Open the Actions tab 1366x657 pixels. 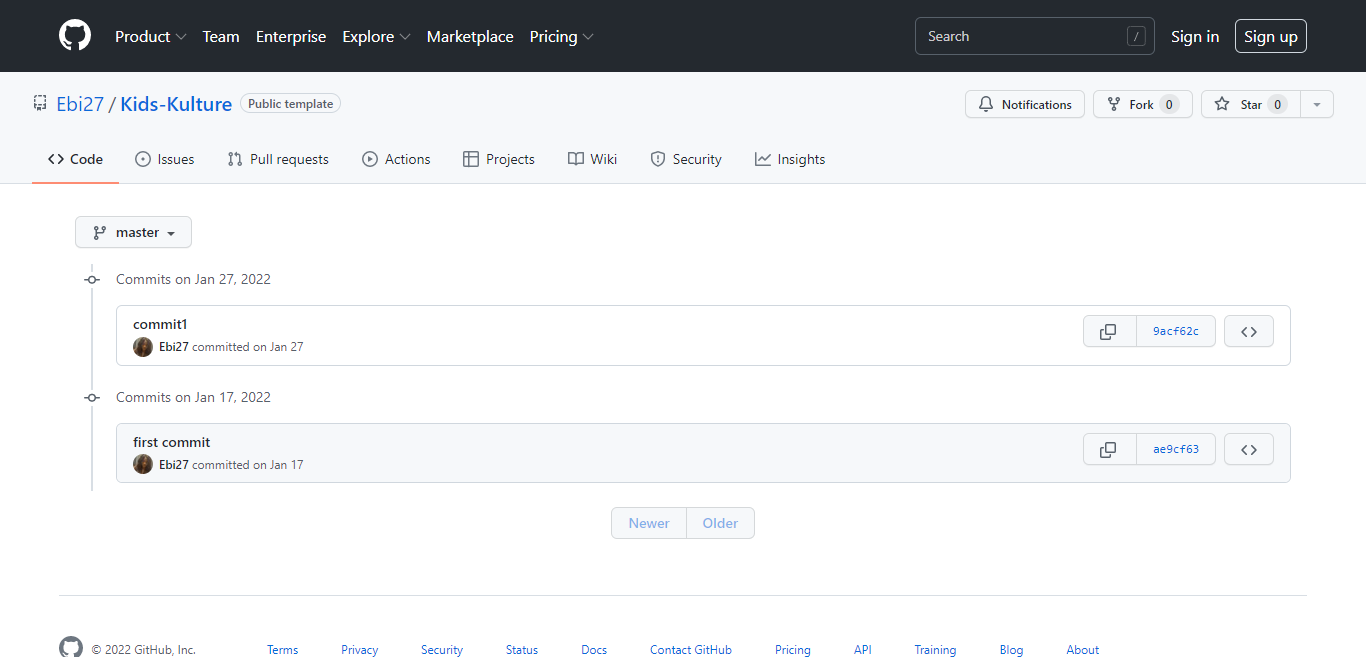tap(396, 159)
